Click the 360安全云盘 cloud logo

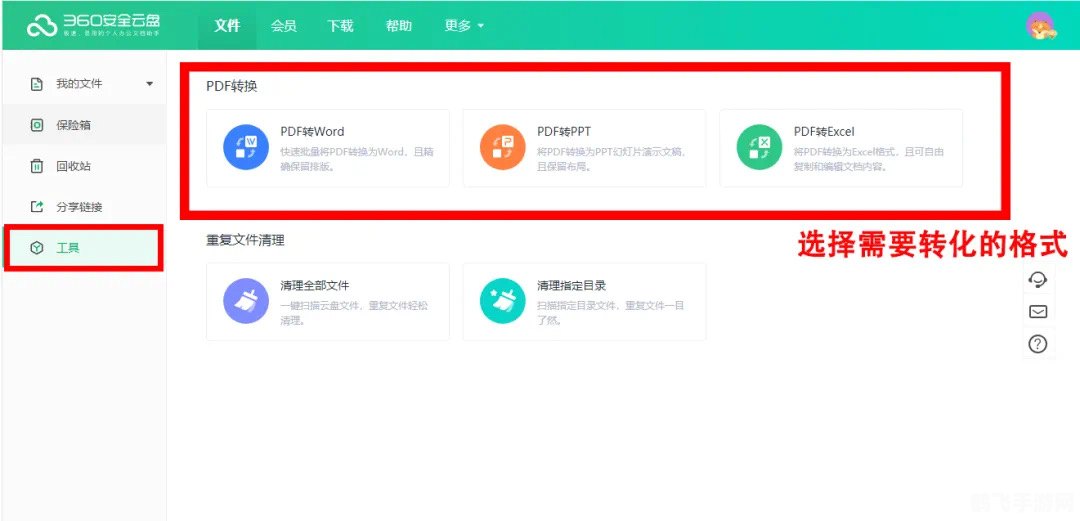pyautogui.click(x=42, y=25)
